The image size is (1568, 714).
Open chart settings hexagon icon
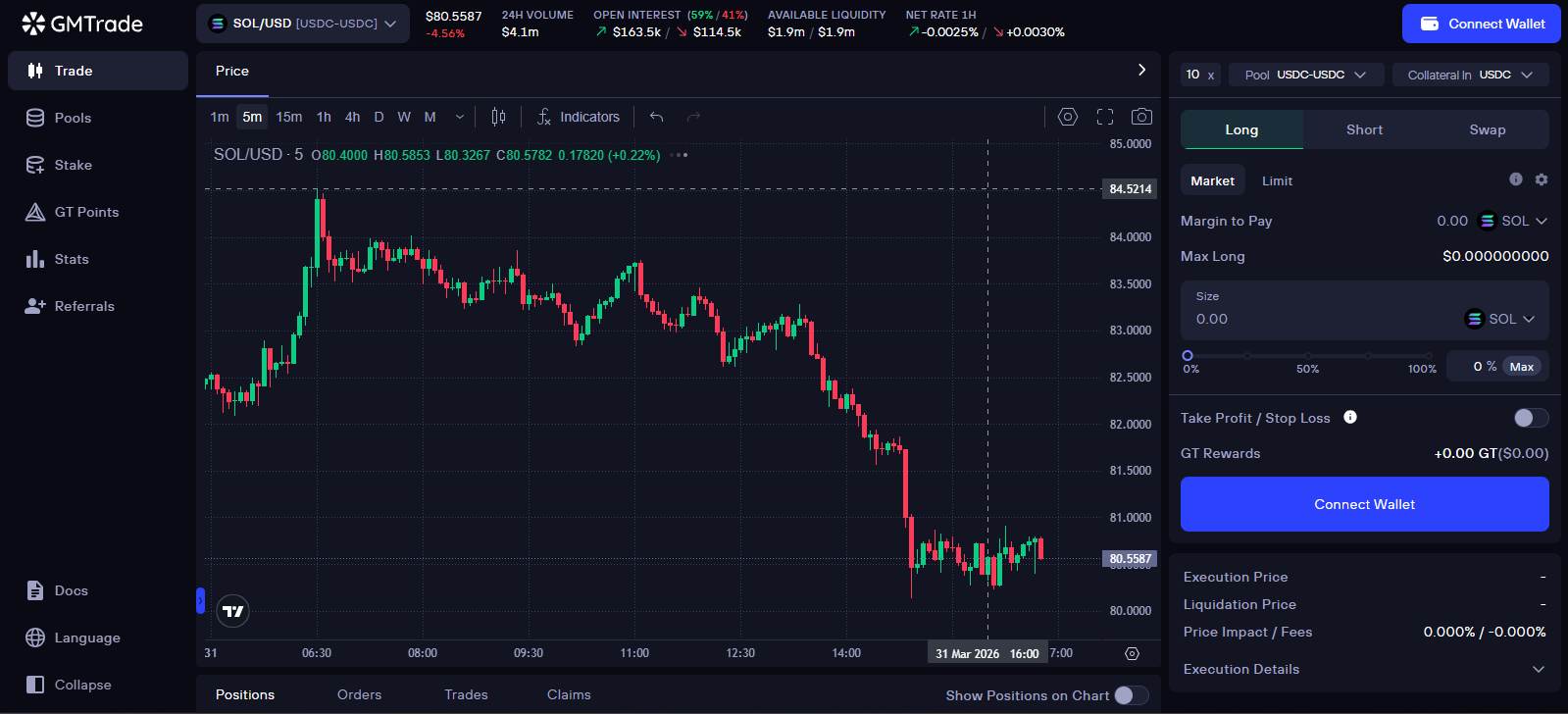pyautogui.click(x=1068, y=117)
